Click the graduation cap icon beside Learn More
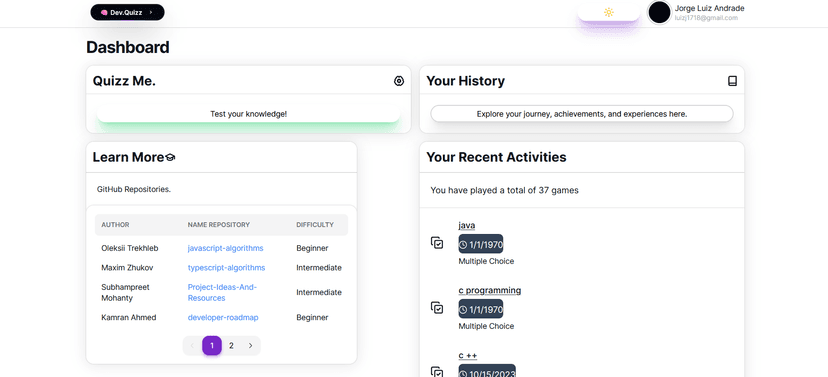828x377 pixels. point(170,157)
